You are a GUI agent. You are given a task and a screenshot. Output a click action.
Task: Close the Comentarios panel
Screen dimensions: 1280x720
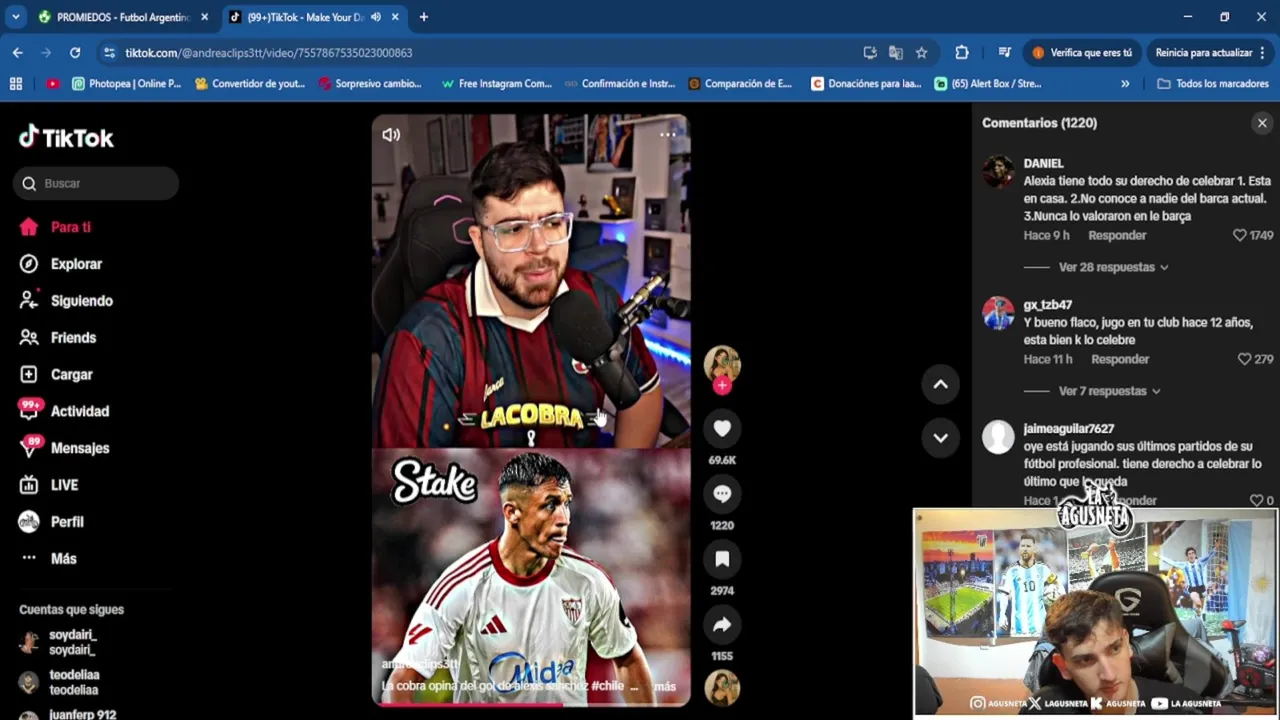coord(1262,123)
